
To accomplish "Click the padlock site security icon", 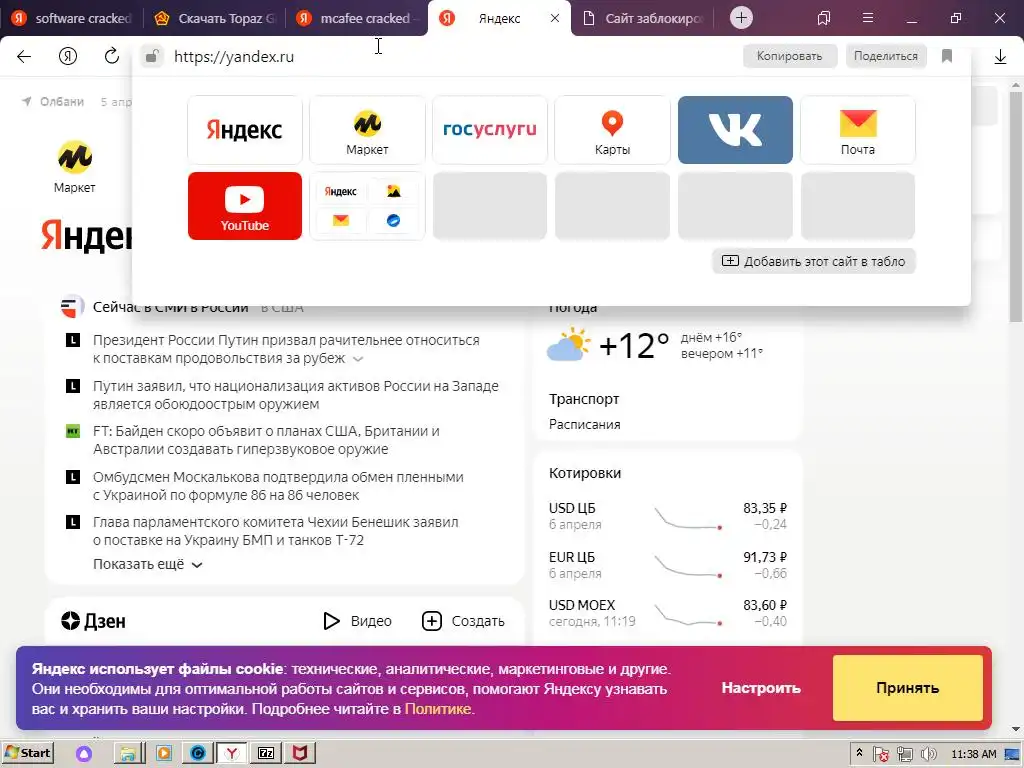I will point(152,56).
